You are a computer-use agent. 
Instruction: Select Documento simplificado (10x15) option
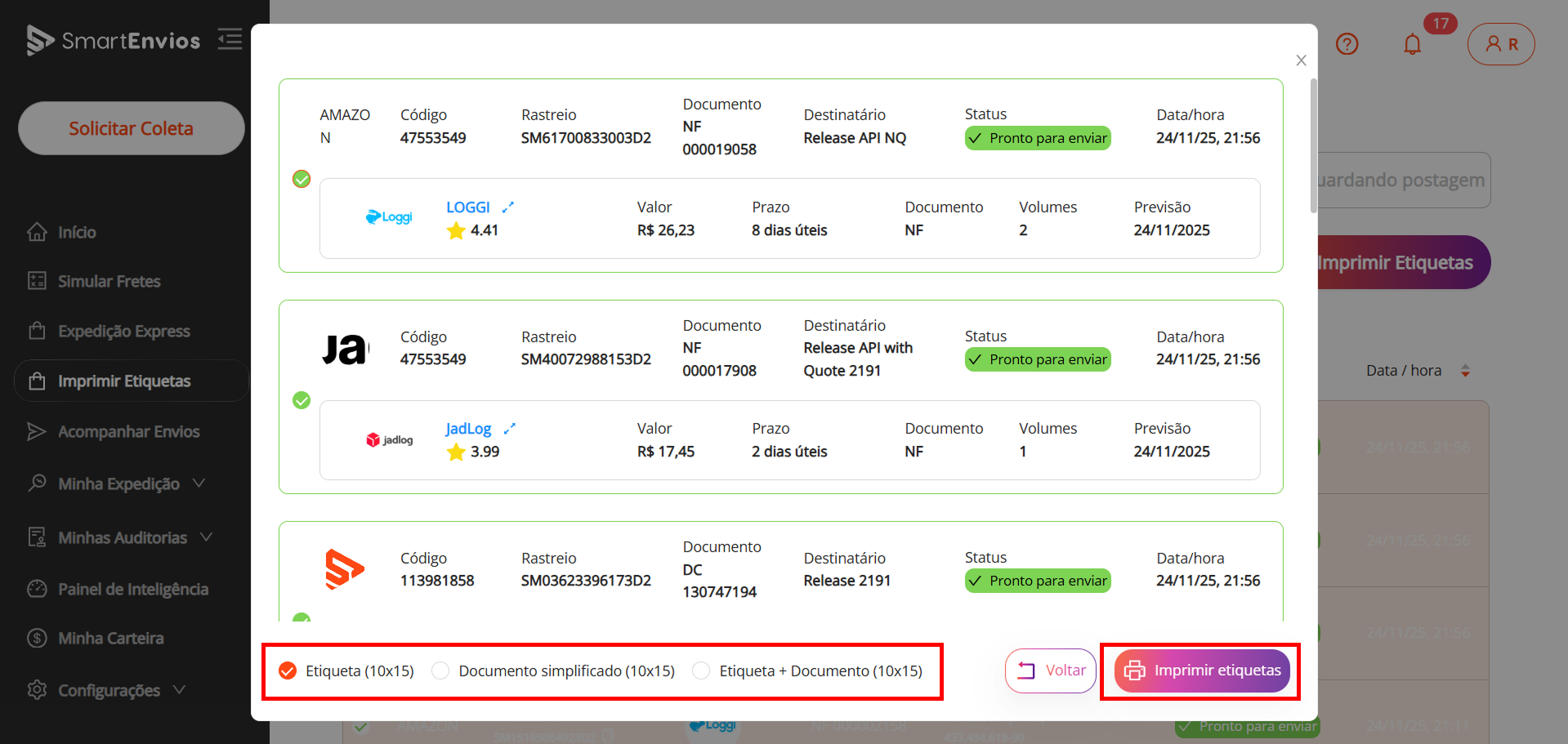(x=440, y=670)
